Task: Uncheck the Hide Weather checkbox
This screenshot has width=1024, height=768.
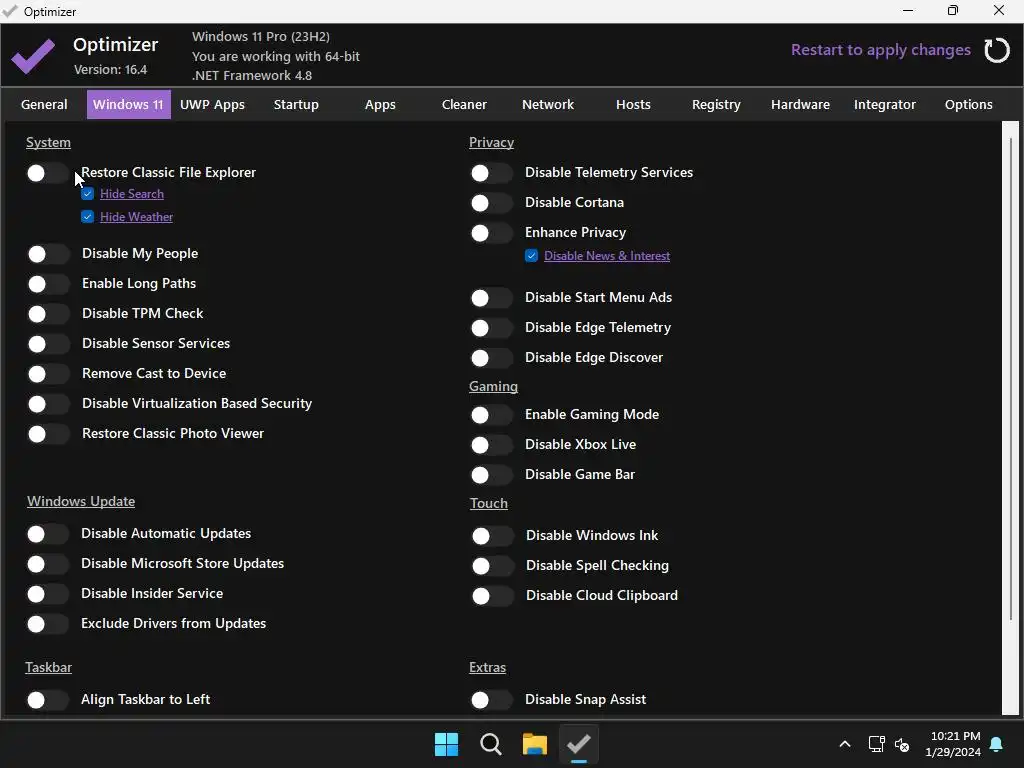Action: click(88, 217)
